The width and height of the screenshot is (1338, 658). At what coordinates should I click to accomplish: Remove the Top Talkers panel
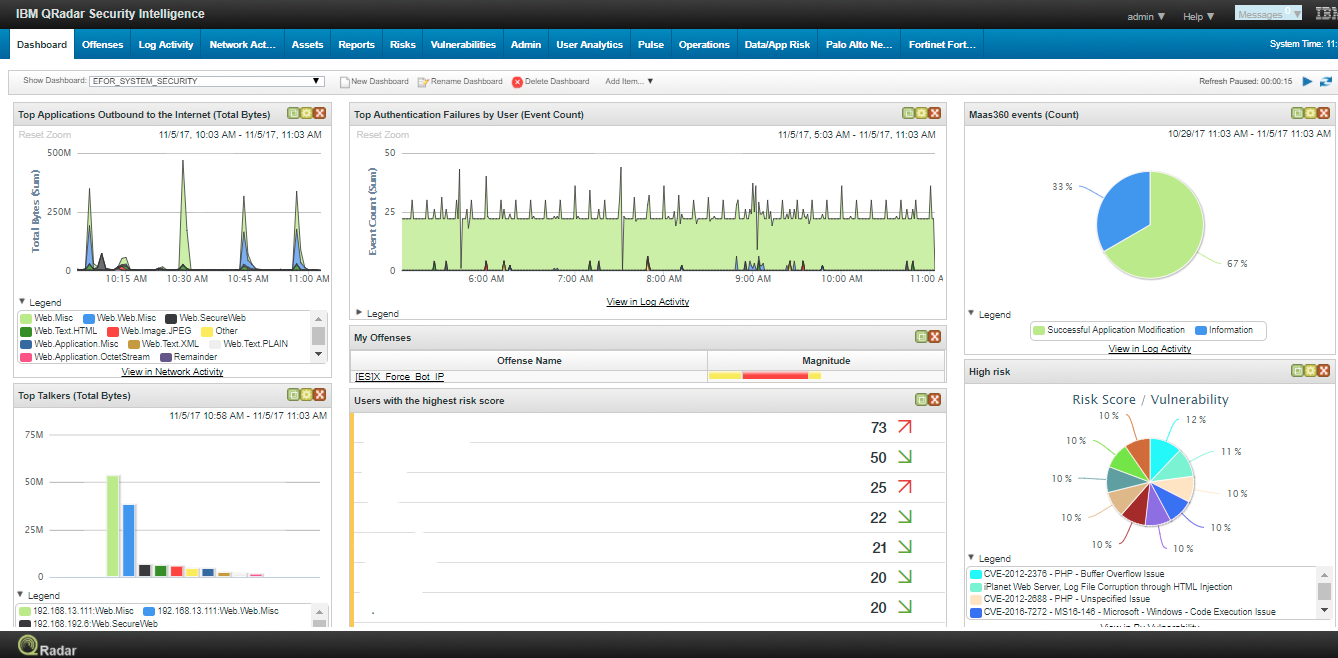pos(319,395)
